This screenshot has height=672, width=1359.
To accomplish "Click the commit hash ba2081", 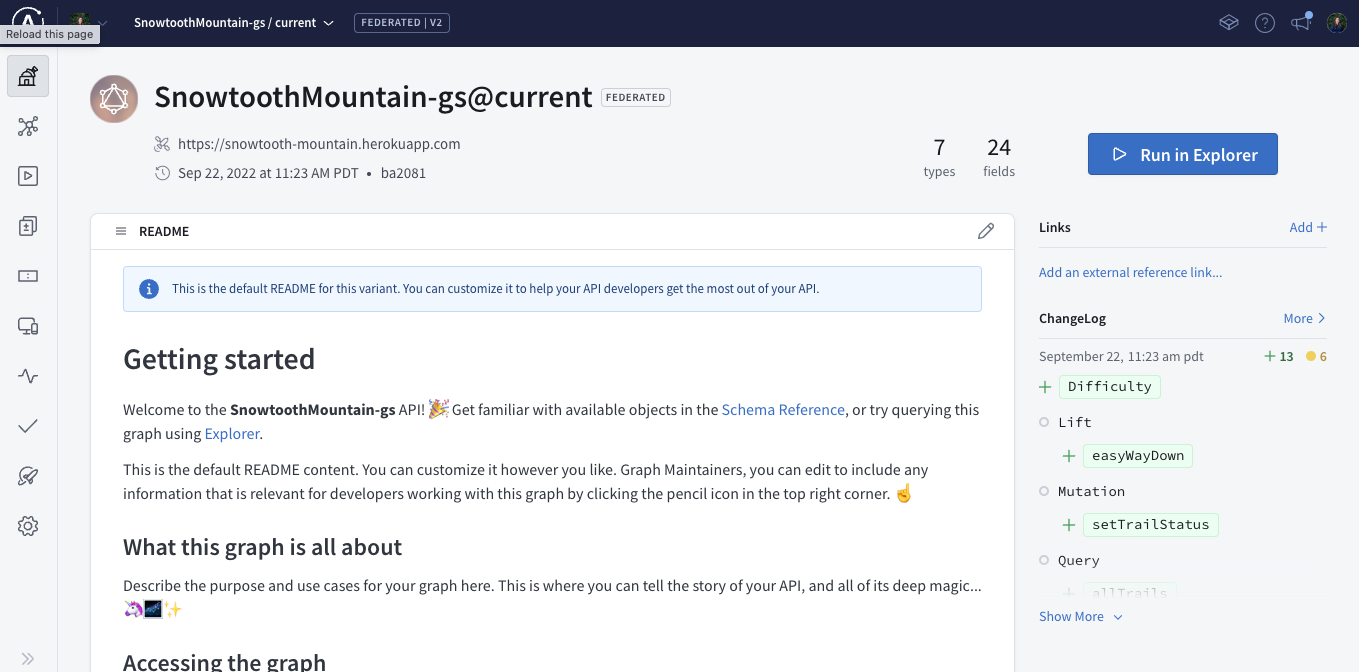I will pos(403,173).
